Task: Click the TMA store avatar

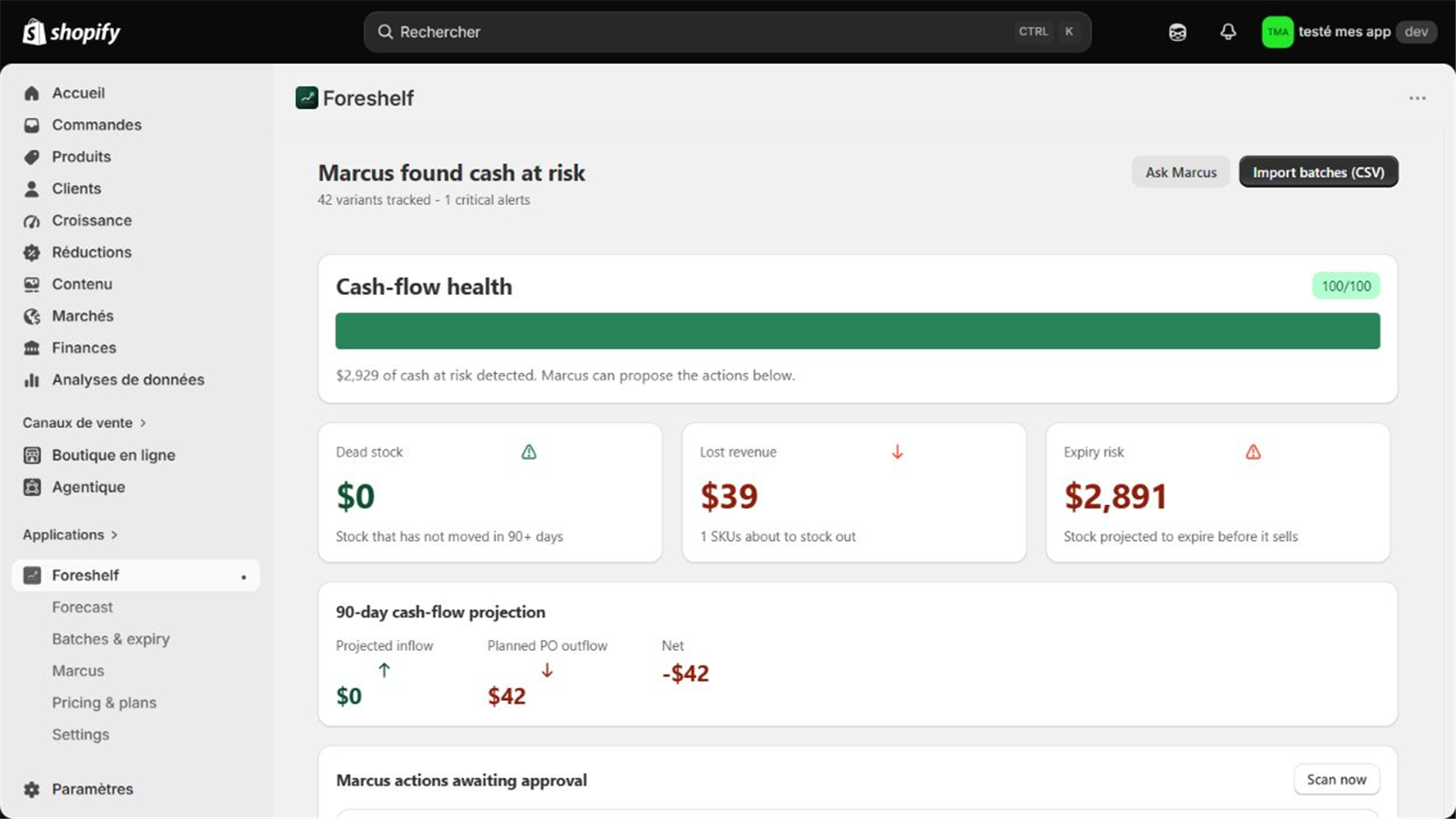Action: [1278, 32]
